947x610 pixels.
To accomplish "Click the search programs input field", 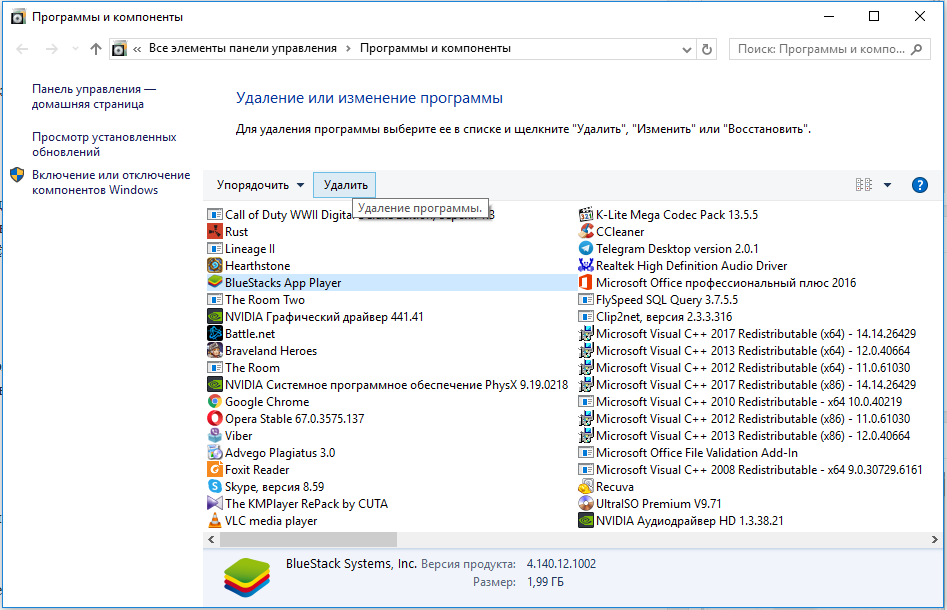I will click(x=825, y=49).
